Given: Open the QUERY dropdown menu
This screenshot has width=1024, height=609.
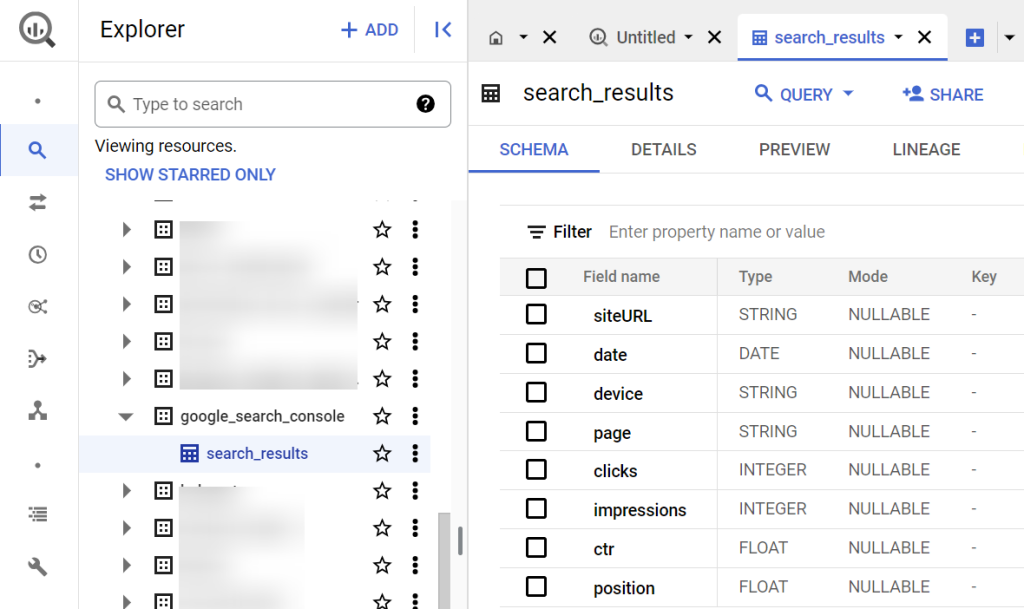Looking at the screenshot, I should (804, 94).
